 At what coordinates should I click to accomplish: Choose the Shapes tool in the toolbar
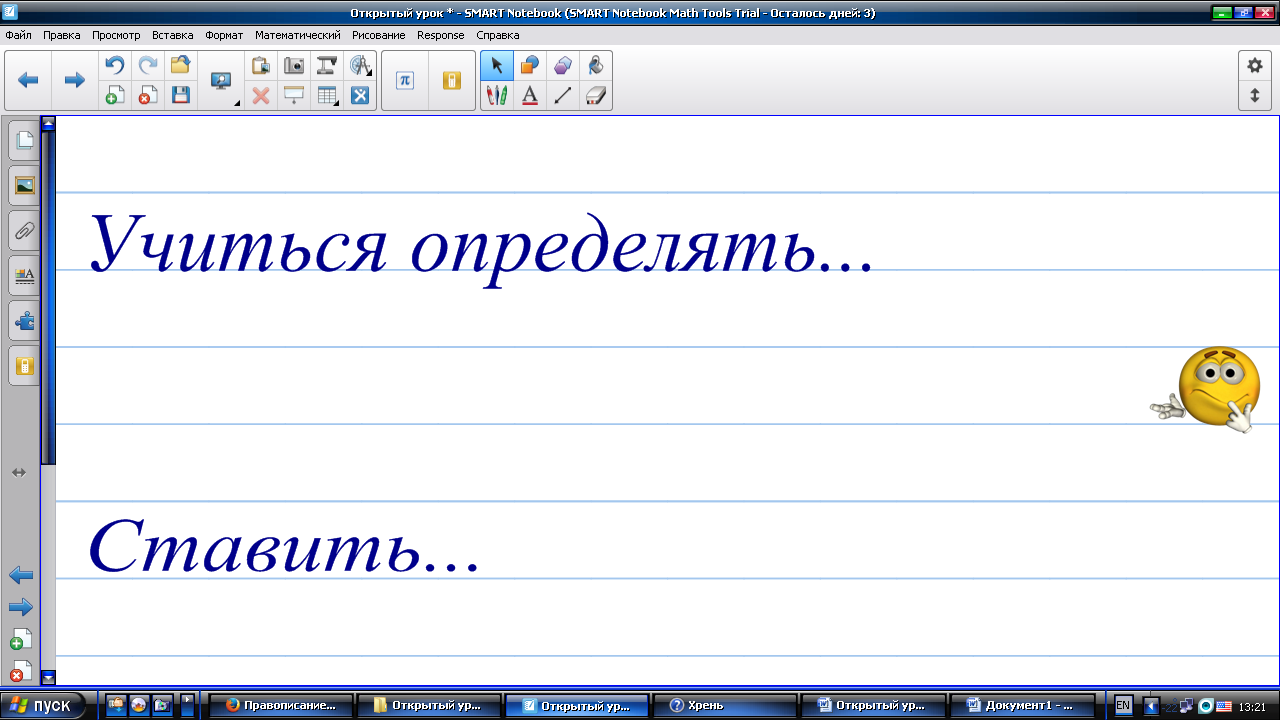coord(530,66)
